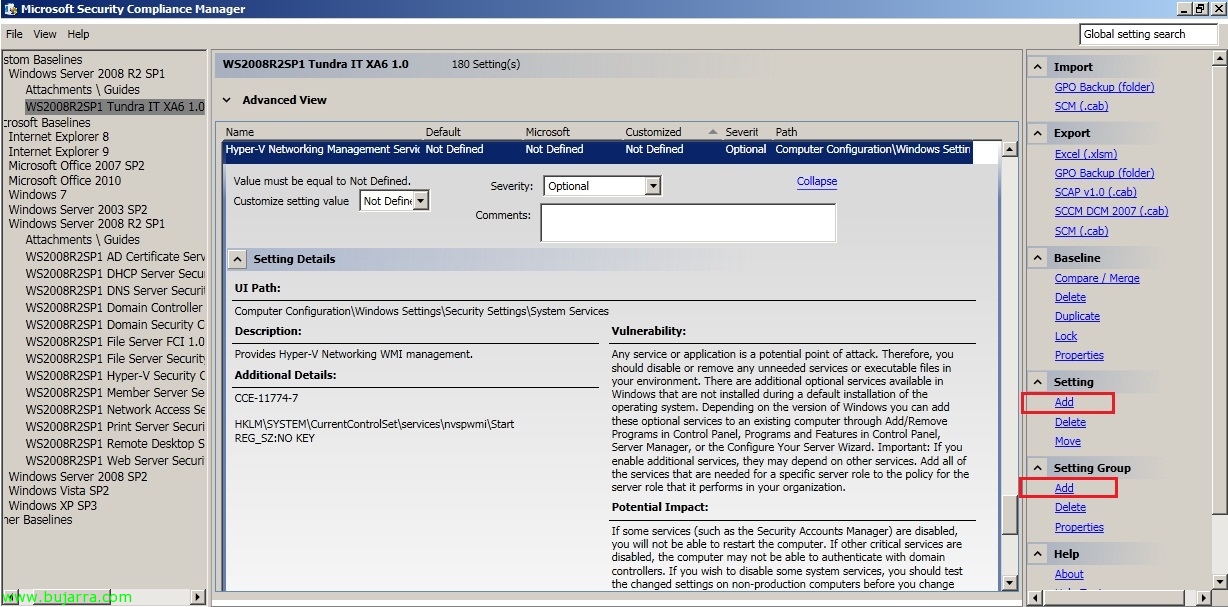This screenshot has width=1228, height=607.
Task: Click Delete under Setting
Action: point(1070,422)
